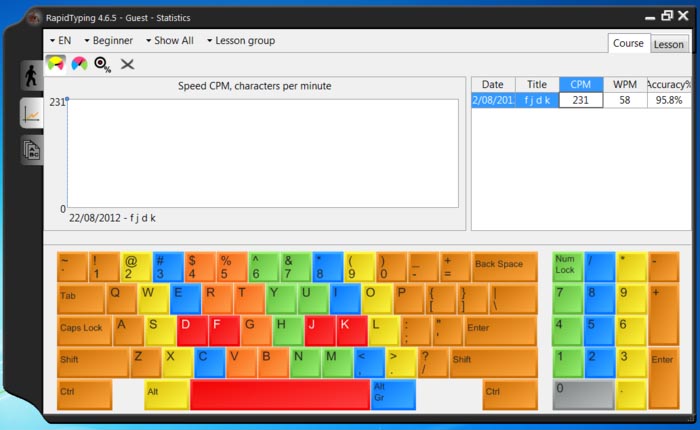The height and width of the screenshot is (430, 700).
Task: Expand the Show All filter dropdown
Action: pos(170,41)
